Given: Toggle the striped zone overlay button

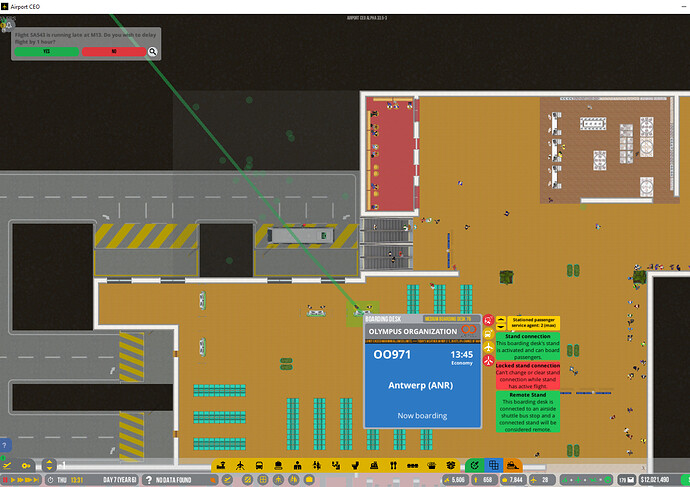Looking at the screenshot, I should pyautogui.click(x=248, y=480).
